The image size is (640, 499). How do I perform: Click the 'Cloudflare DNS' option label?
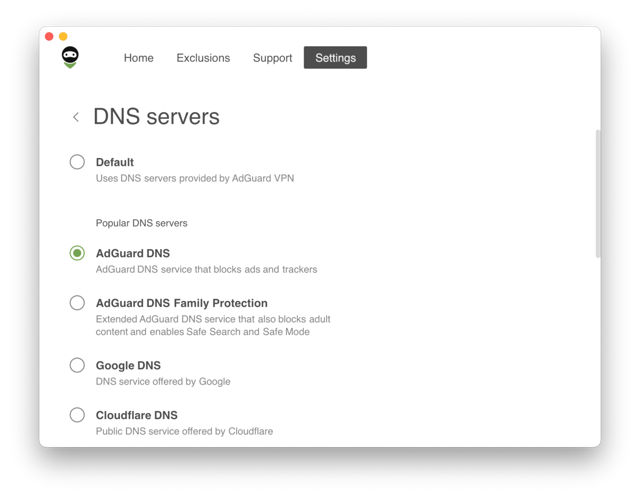tap(137, 415)
